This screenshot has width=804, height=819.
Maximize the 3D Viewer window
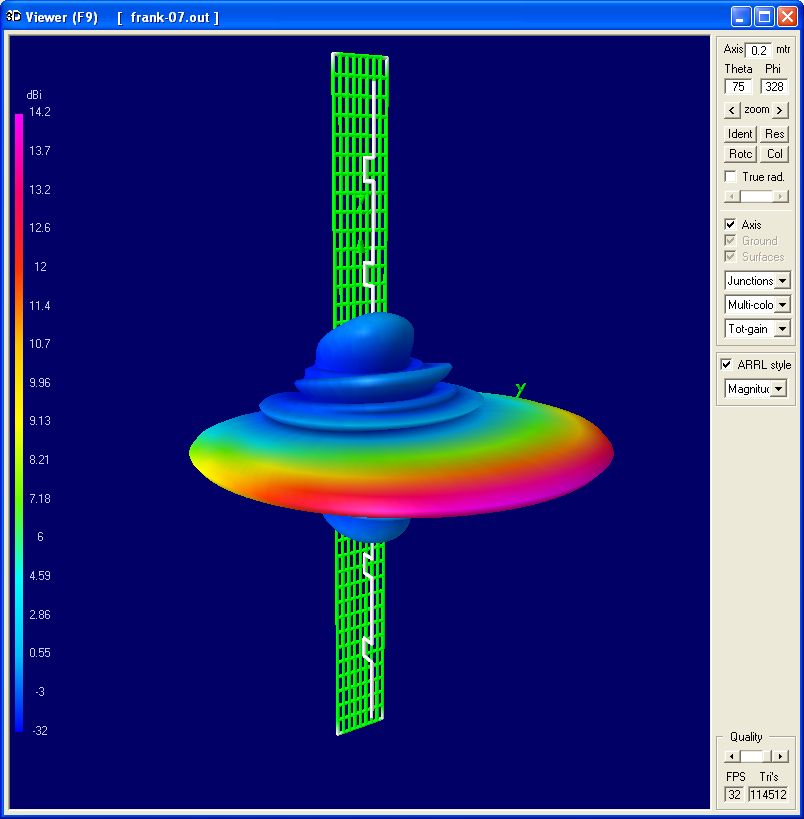(764, 17)
